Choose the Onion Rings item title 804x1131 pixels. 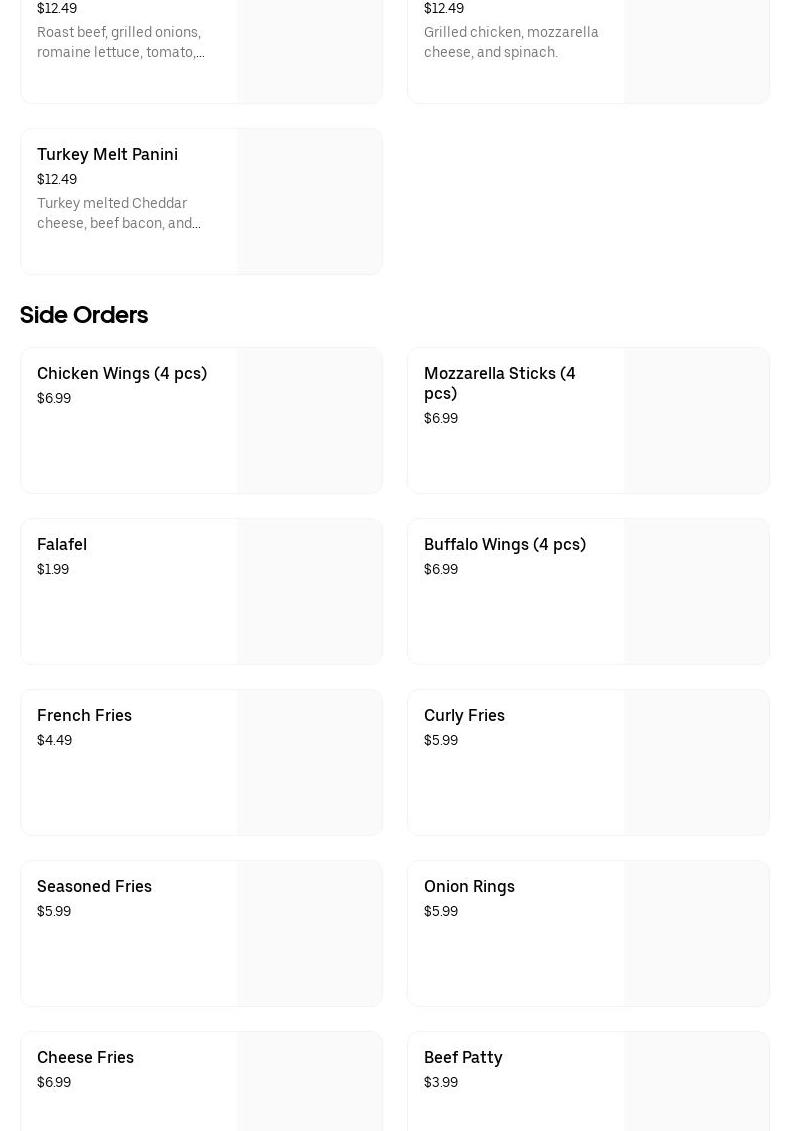pyautogui.click(x=469, y=887)
